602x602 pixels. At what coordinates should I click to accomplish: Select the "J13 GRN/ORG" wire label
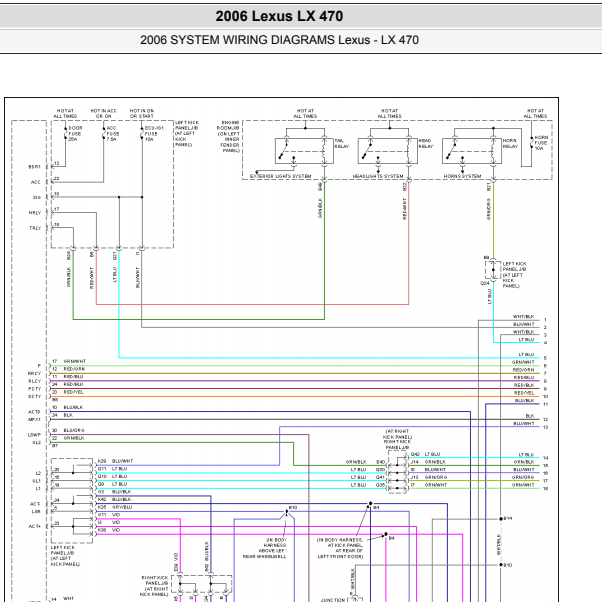[429, 477]
